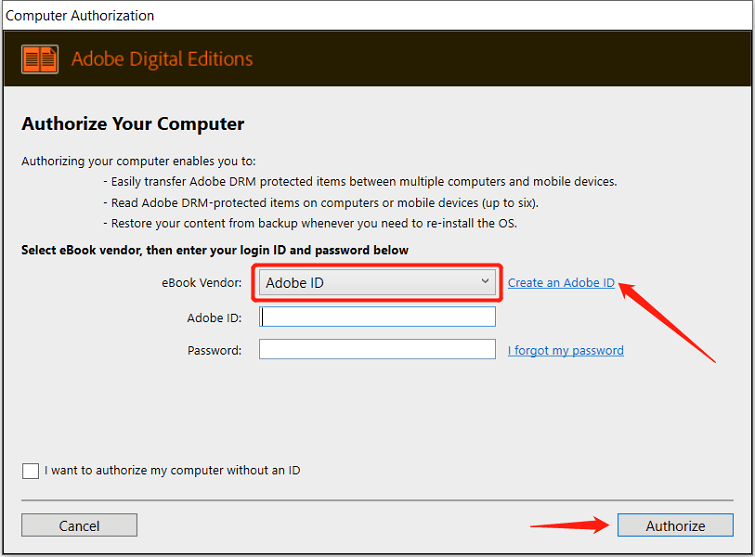Expand the chevron arrow in the Adobe ID vendor dropdown
Screen dimensions: 755x557
[485, 282]
